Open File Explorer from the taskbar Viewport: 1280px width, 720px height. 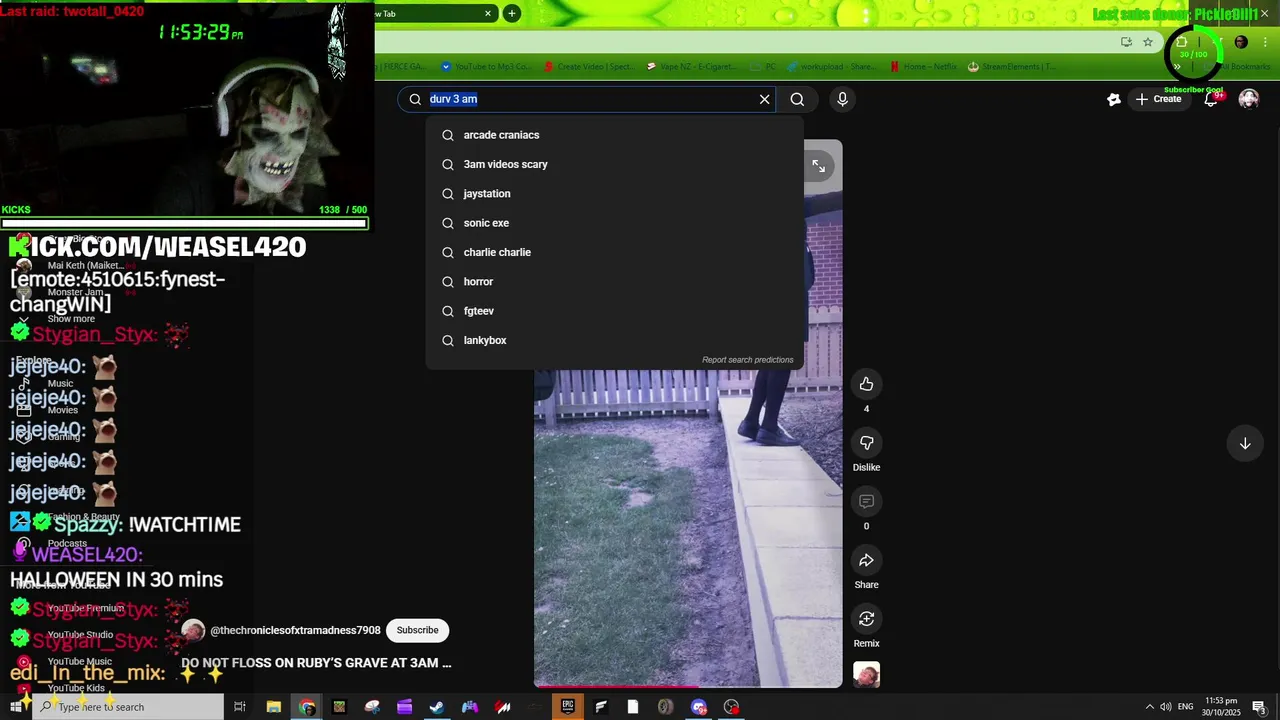(x=273, y=707)
